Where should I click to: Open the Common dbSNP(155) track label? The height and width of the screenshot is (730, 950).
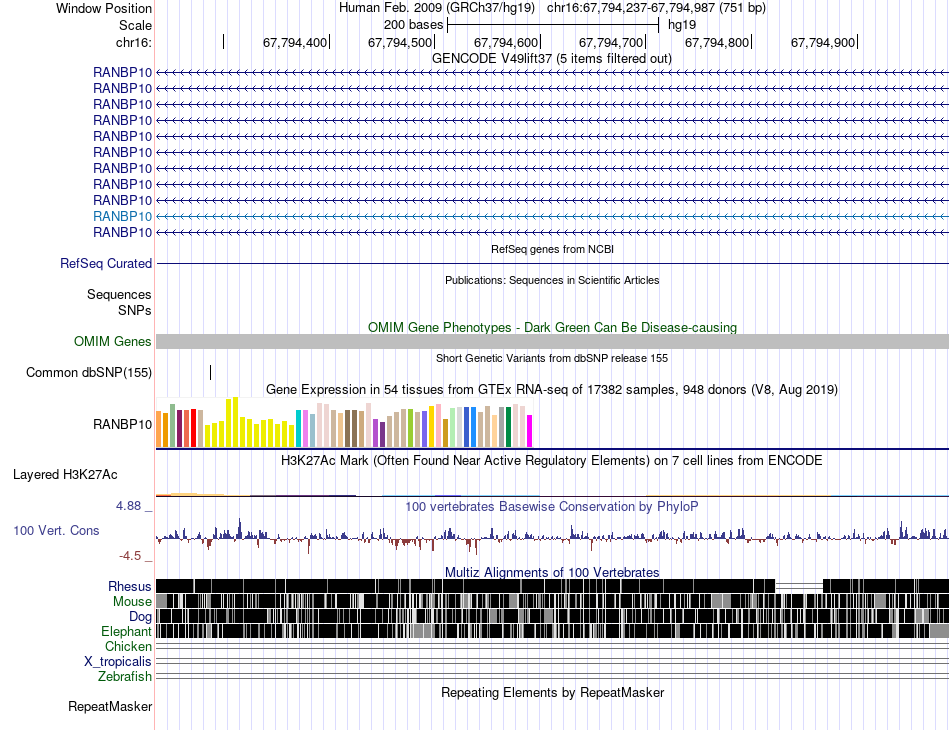click(x=89, y=373)
